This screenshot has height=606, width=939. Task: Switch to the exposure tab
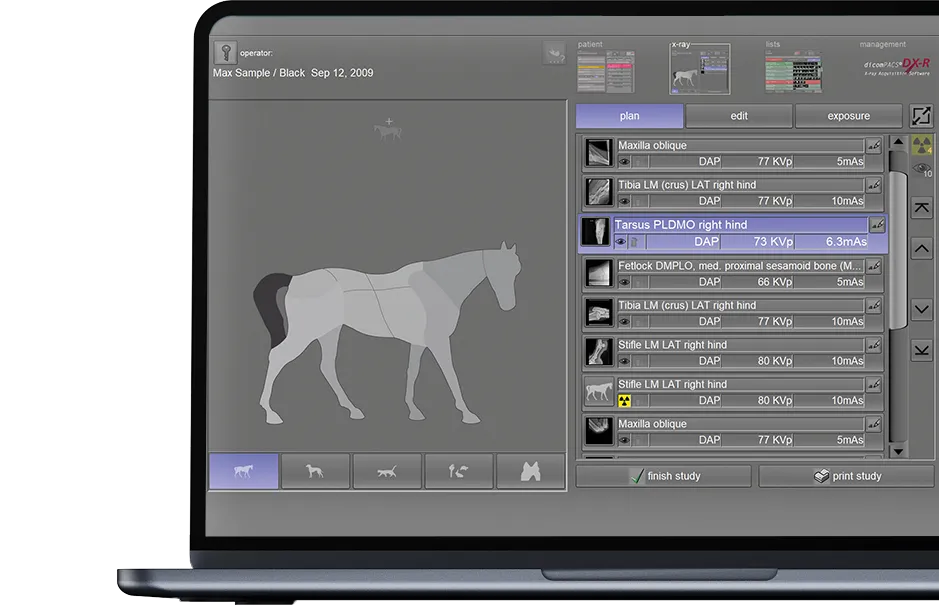(848, 116)
